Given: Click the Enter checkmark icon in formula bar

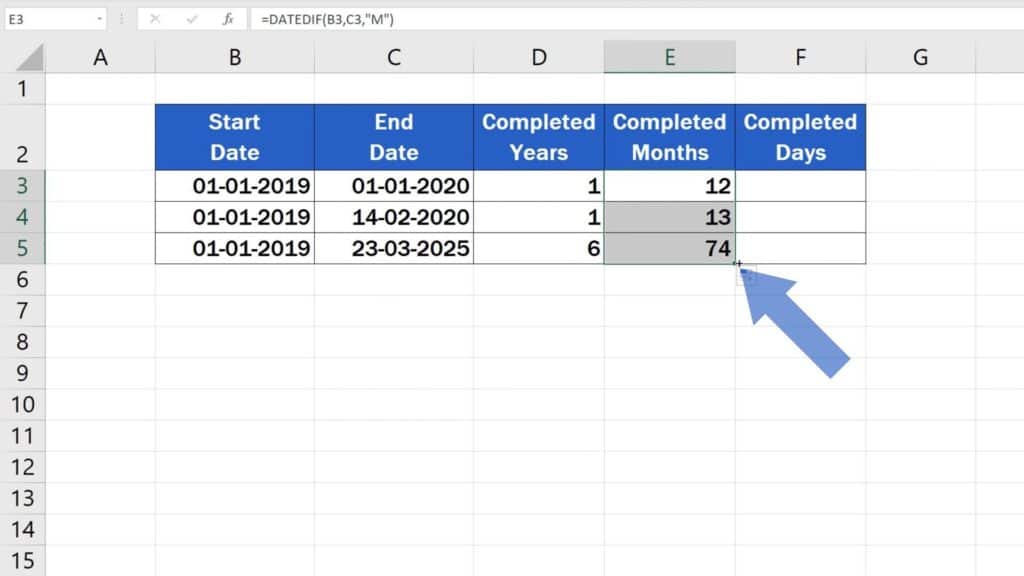Looking at the screenshot, I should 190,19.
